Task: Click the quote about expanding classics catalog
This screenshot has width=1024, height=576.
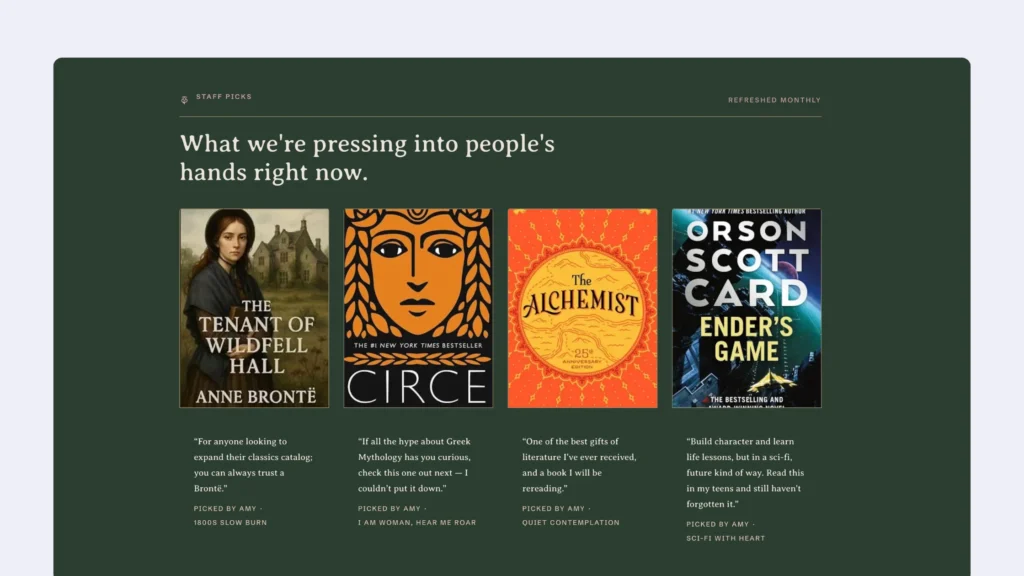Action: pos(253,465)
